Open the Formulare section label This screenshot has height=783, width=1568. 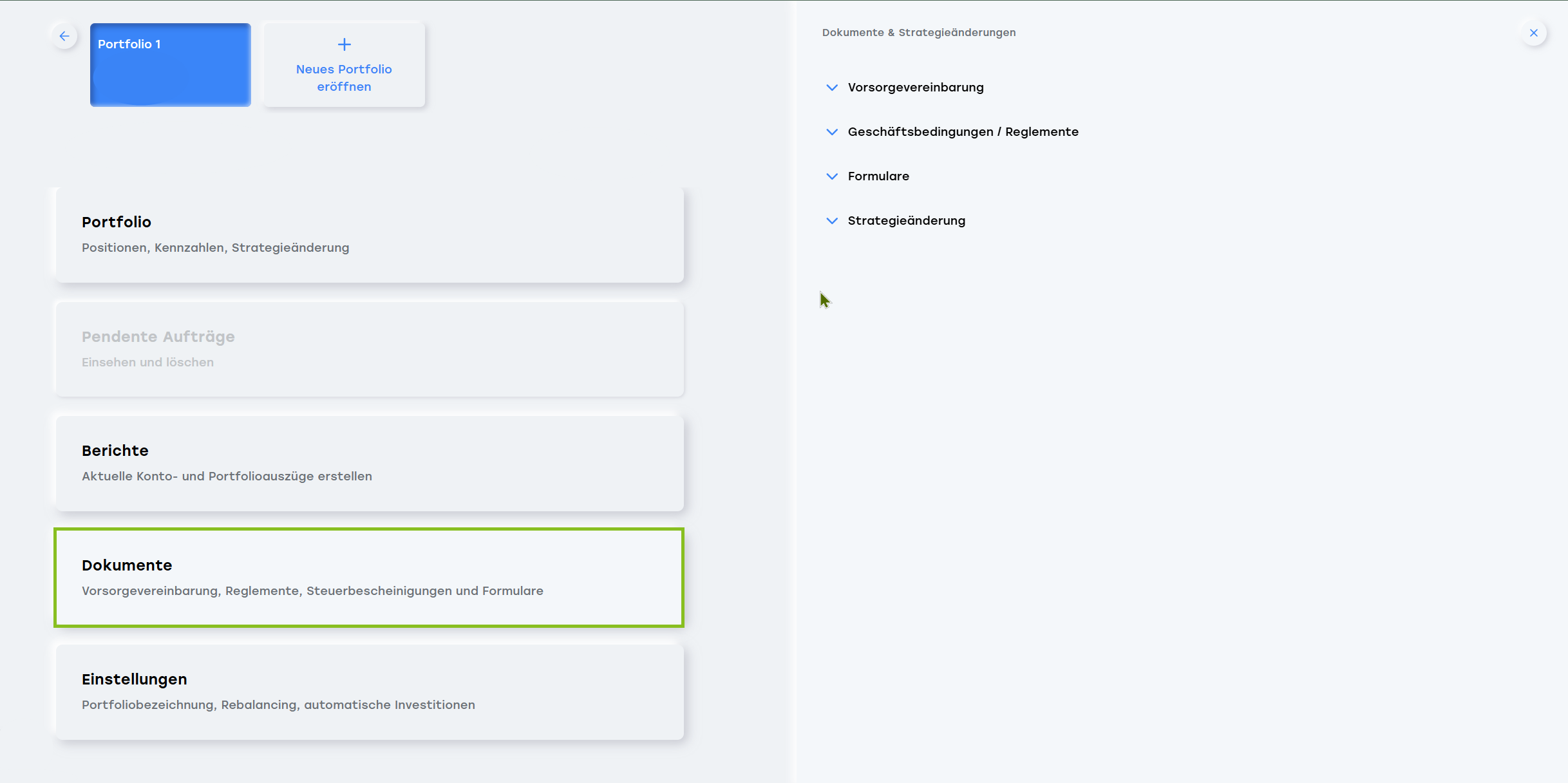point(878,176)
